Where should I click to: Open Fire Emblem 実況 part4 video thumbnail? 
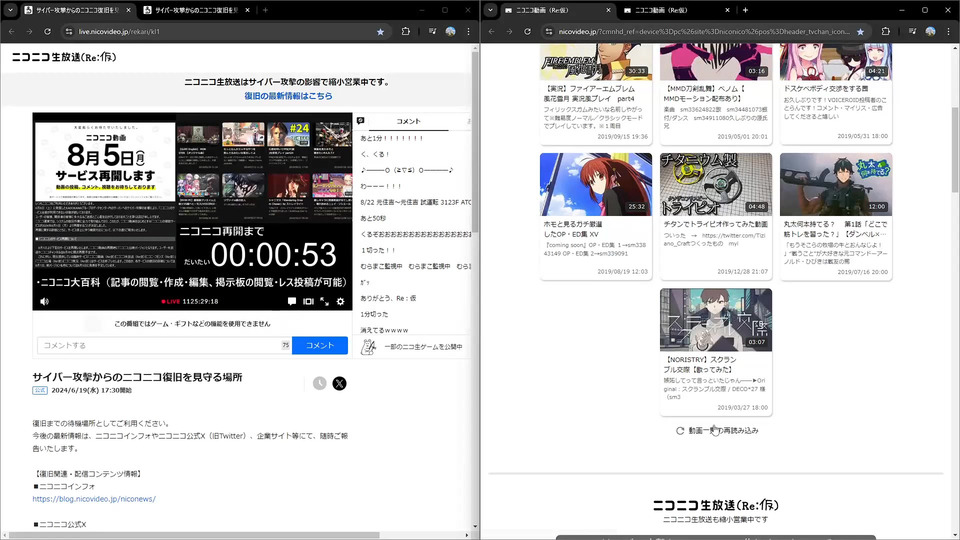point(596,62)
